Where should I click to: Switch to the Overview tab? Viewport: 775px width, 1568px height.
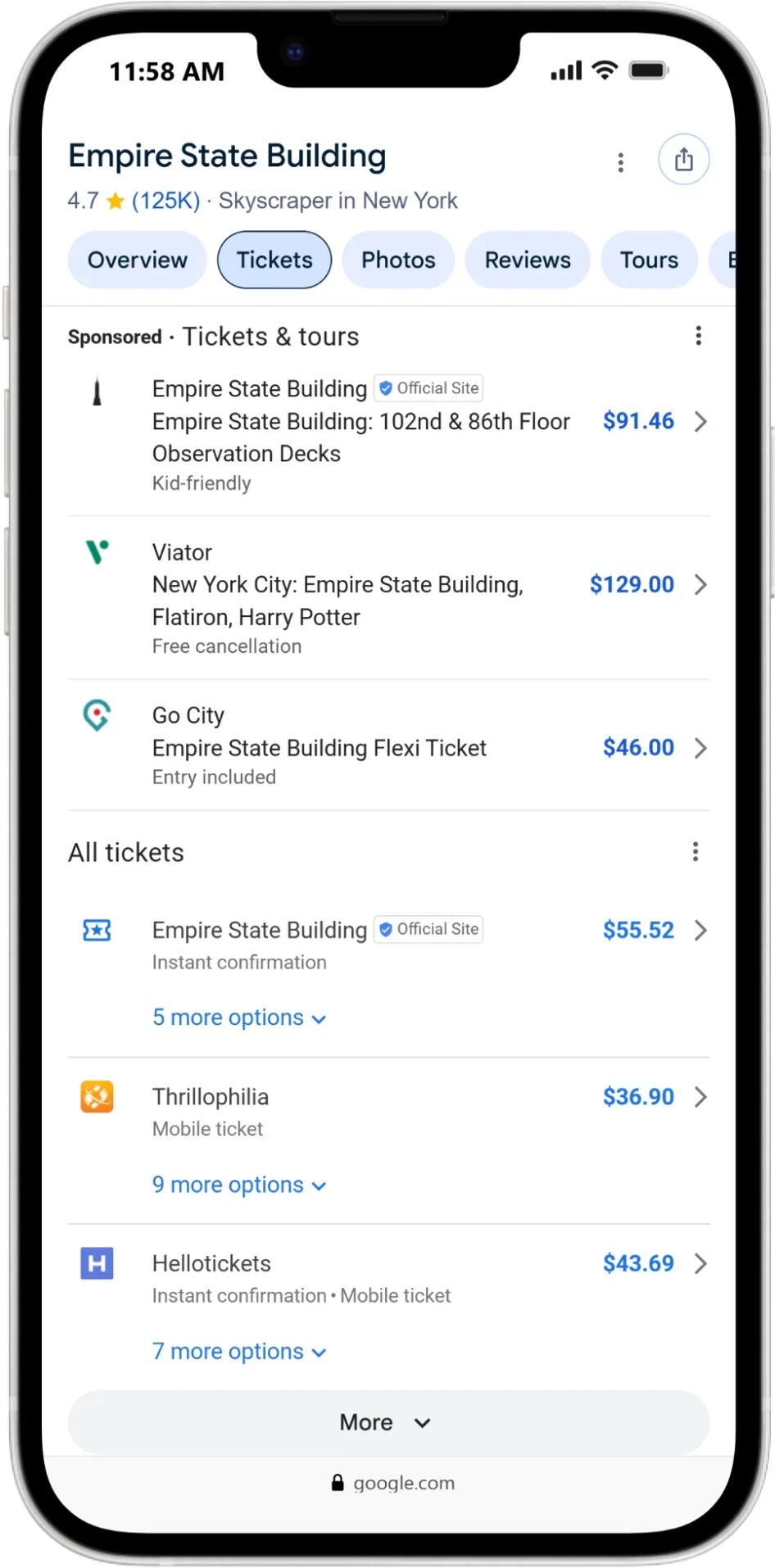click(137, 260)
